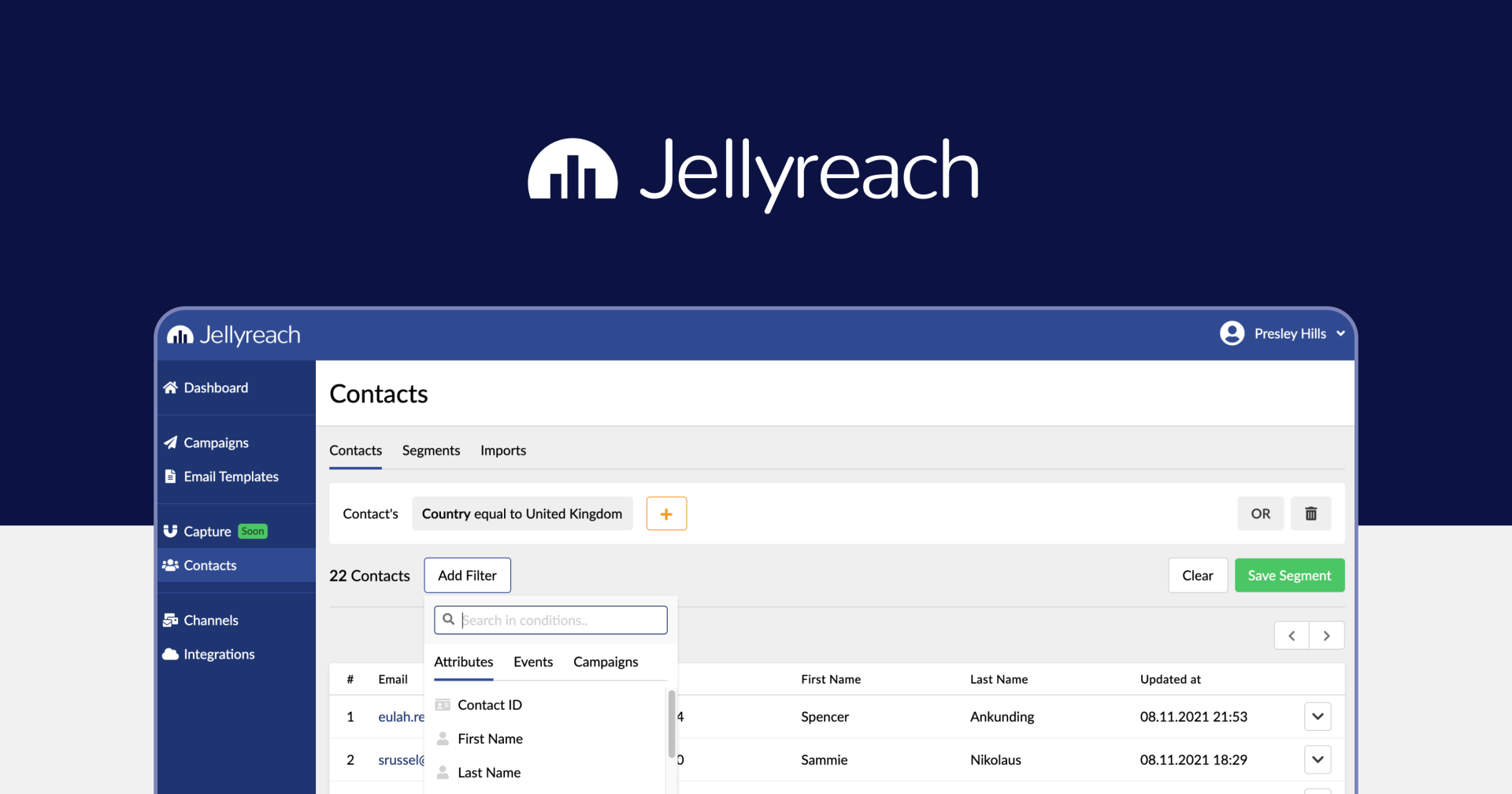The image size is (1512, 794).
Task: Go to previous page with left chevron
Action: tap(1291, 636)
